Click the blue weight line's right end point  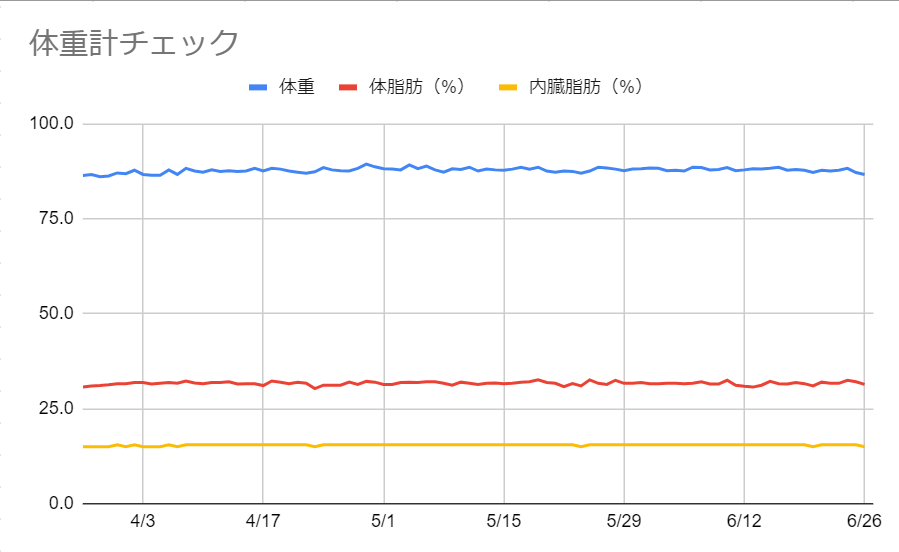(863, 174)
